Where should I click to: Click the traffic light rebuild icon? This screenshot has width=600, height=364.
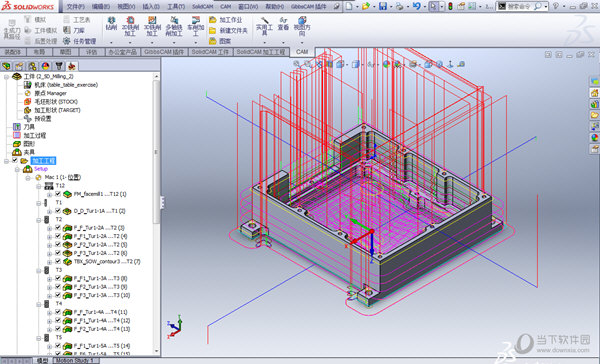tap(450, 6)
